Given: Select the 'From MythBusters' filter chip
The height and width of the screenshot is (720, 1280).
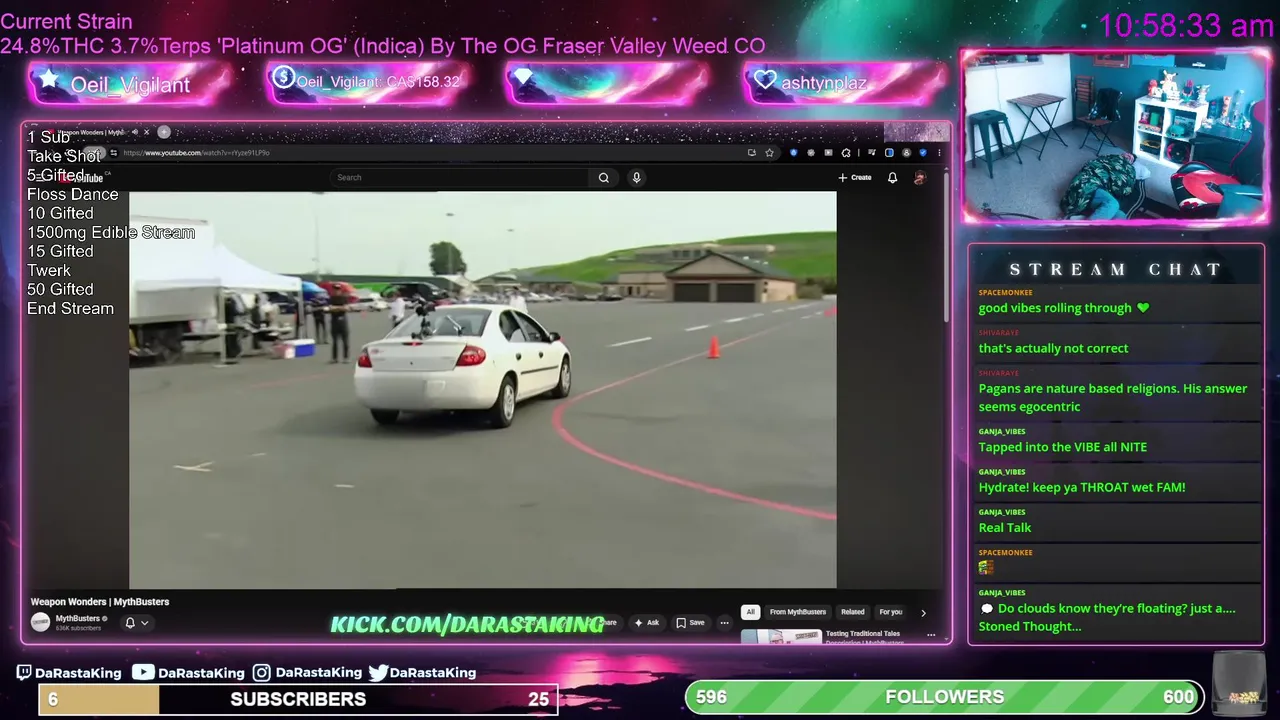Looking at the screenshot, I should [798, 612].
